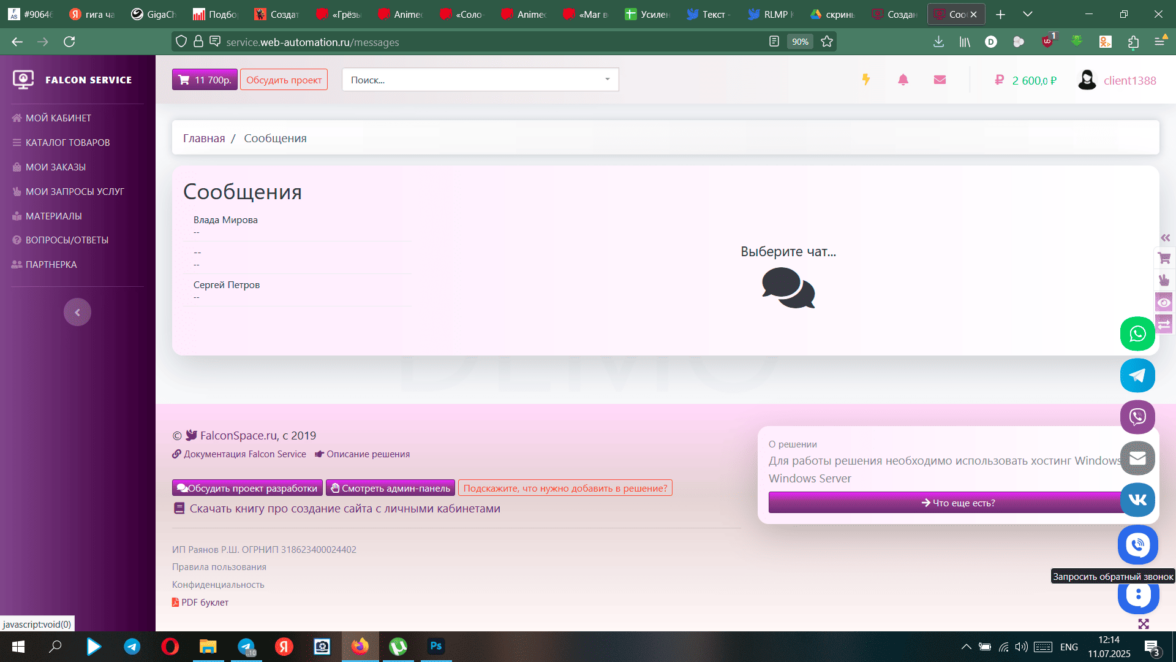Screen dimensions: 1176x662
Task: Click the Falcon Service logo
Action: pos(72,79)
